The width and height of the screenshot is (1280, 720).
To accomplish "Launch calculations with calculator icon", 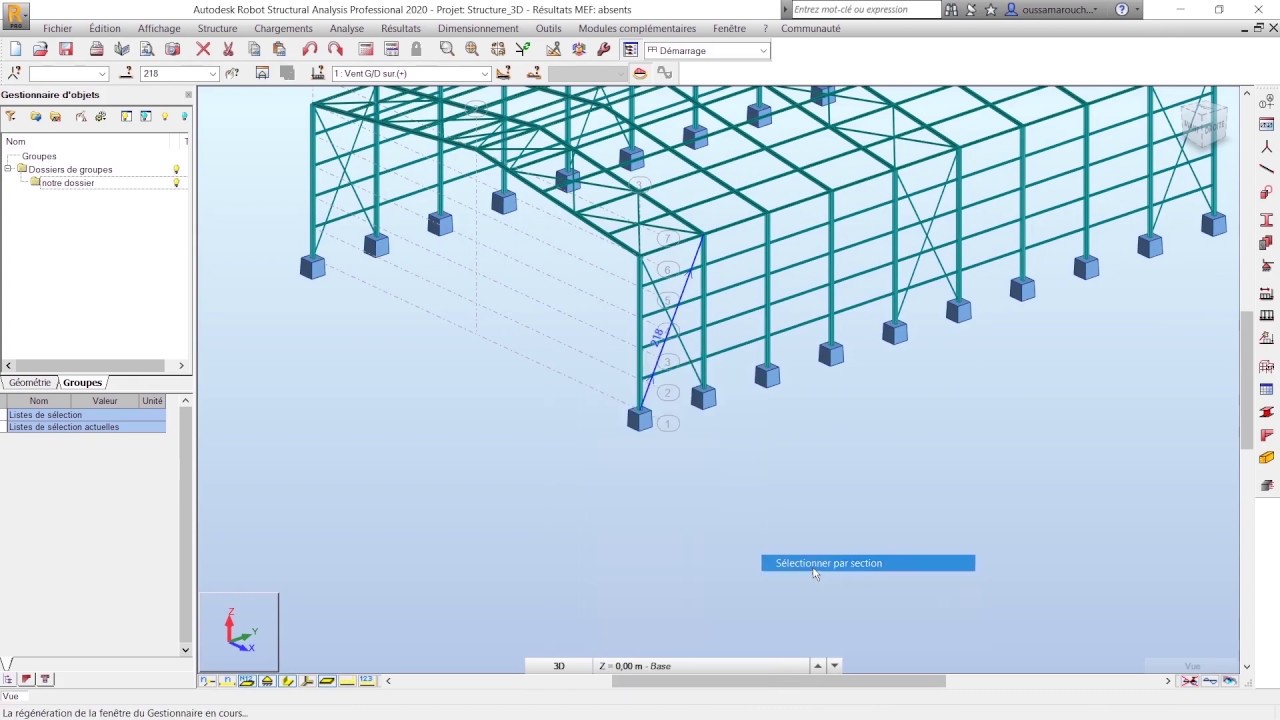I will 366,50.
